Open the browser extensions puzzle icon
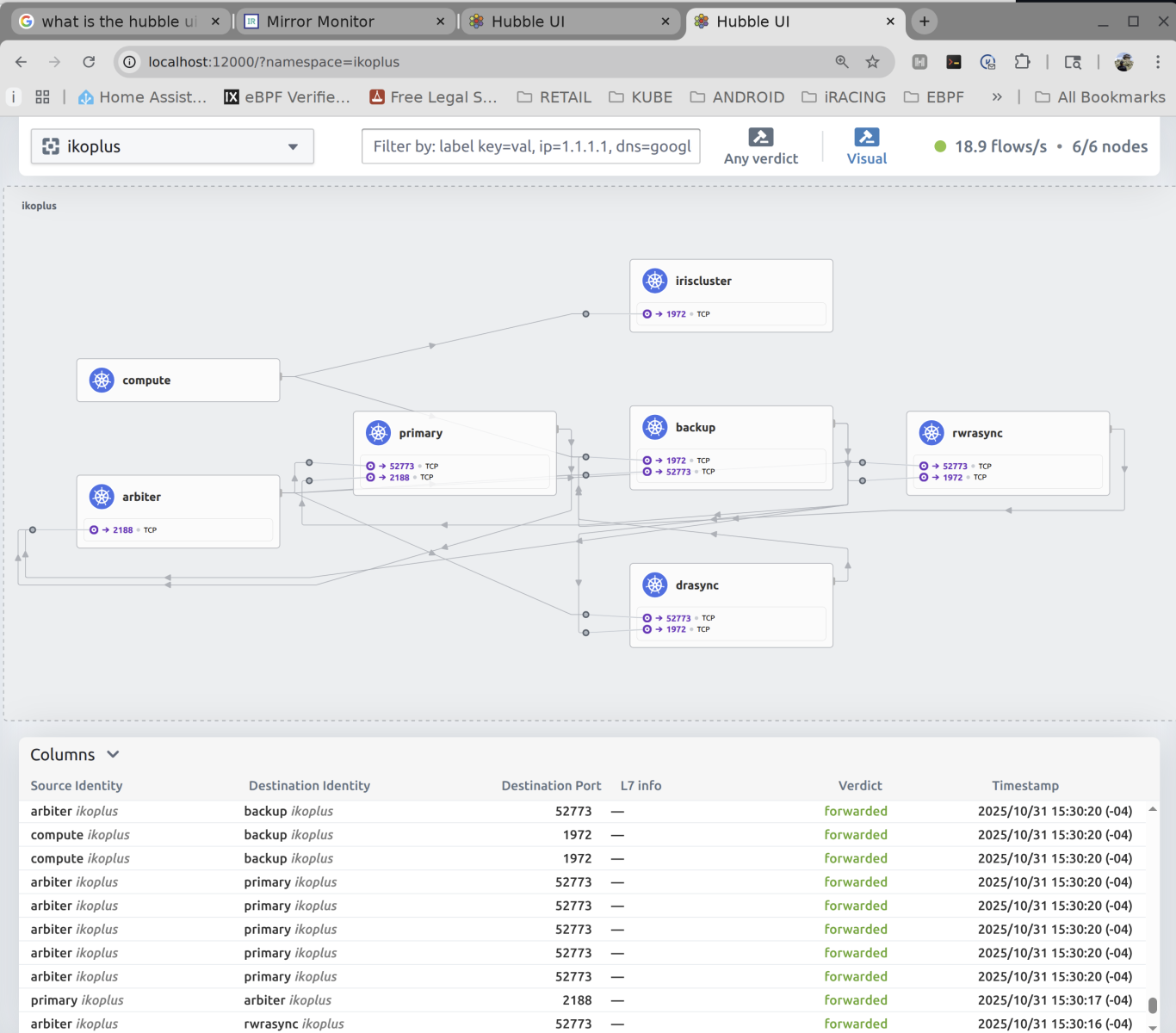Screen dimensions: 1176x1033 1022,62
